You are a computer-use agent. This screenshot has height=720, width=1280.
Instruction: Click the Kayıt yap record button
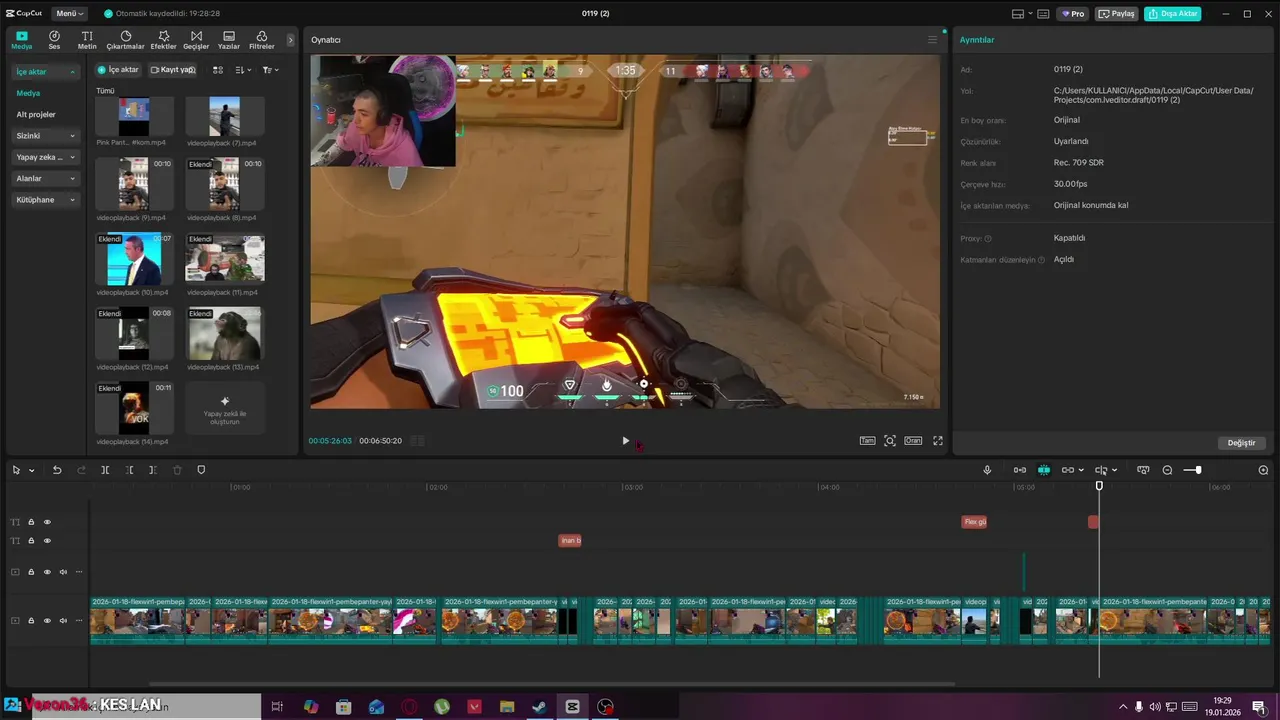172,70
